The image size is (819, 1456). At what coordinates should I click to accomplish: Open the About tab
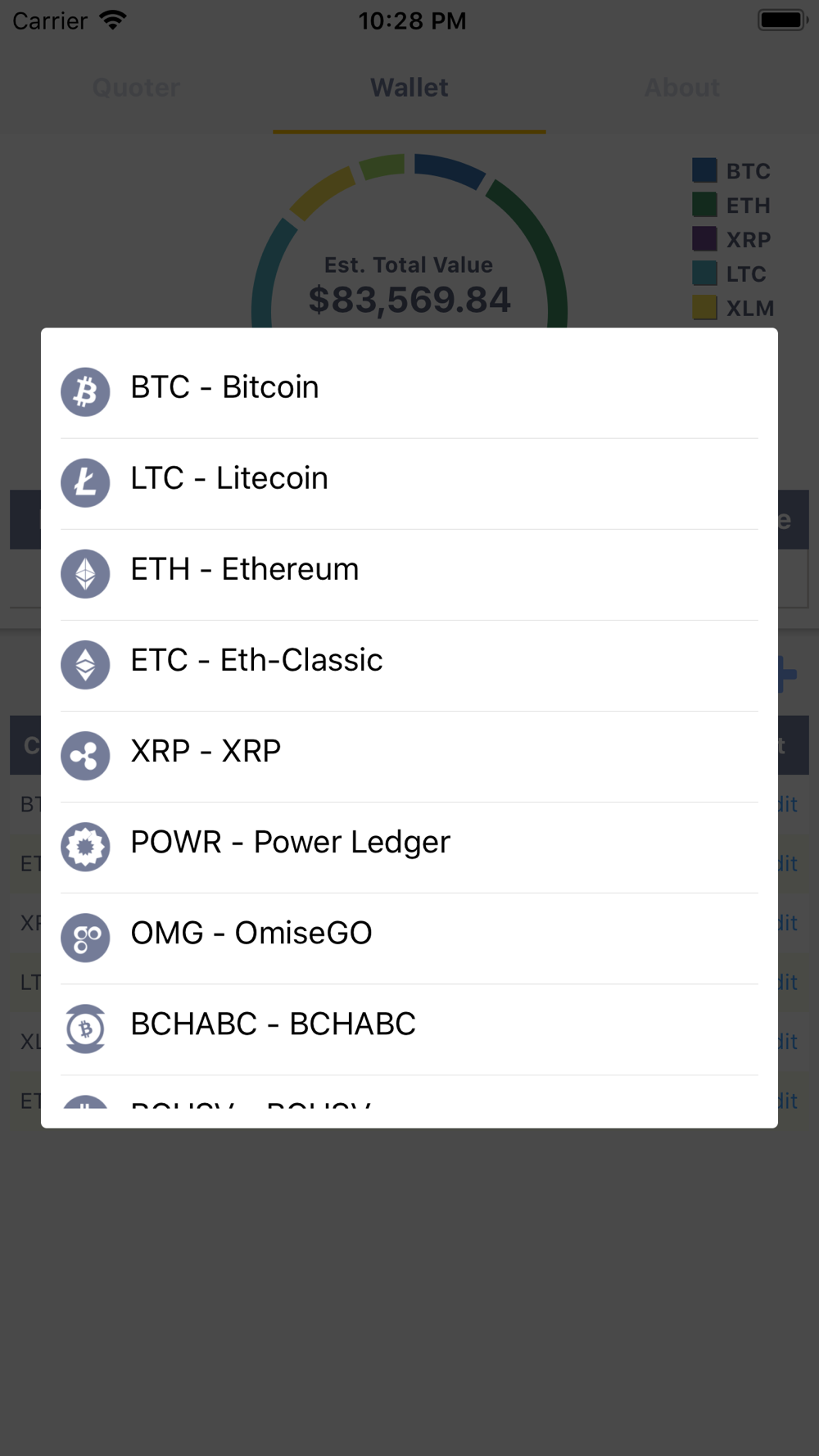pyautogui.click(x=681, y=88)
